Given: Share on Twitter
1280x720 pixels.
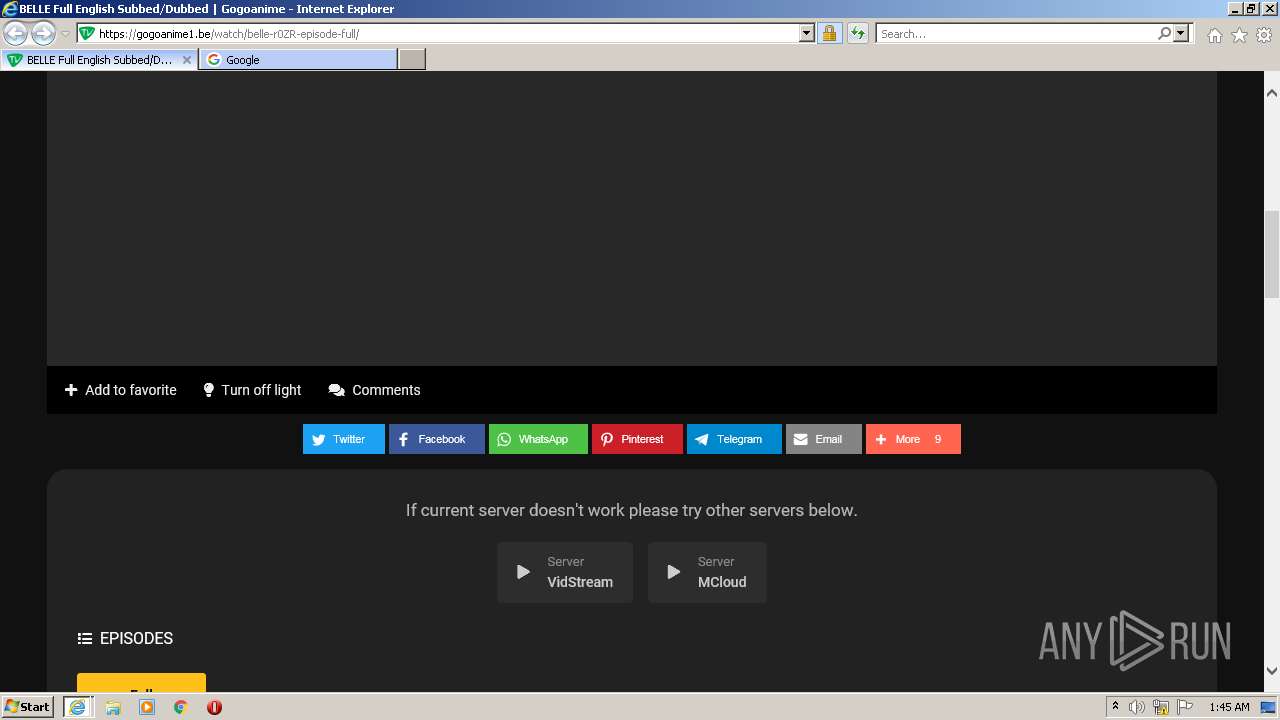Looking at the screenshot, I should click(344, 439).
